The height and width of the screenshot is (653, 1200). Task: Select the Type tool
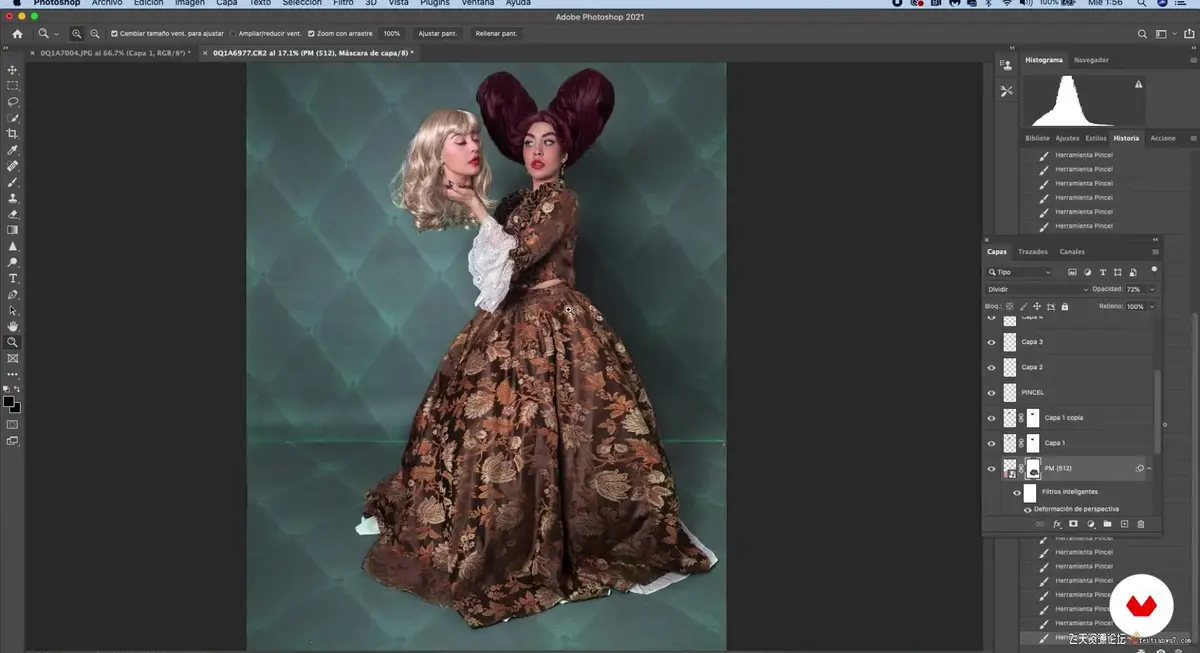pos(13,278)
